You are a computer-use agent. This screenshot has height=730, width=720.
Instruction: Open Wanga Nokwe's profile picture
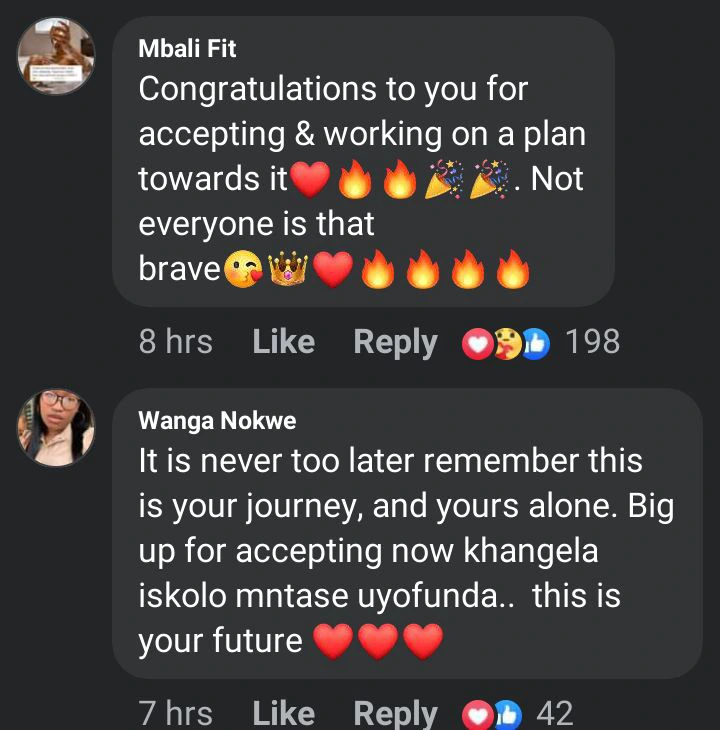click(x=56, y=427)
